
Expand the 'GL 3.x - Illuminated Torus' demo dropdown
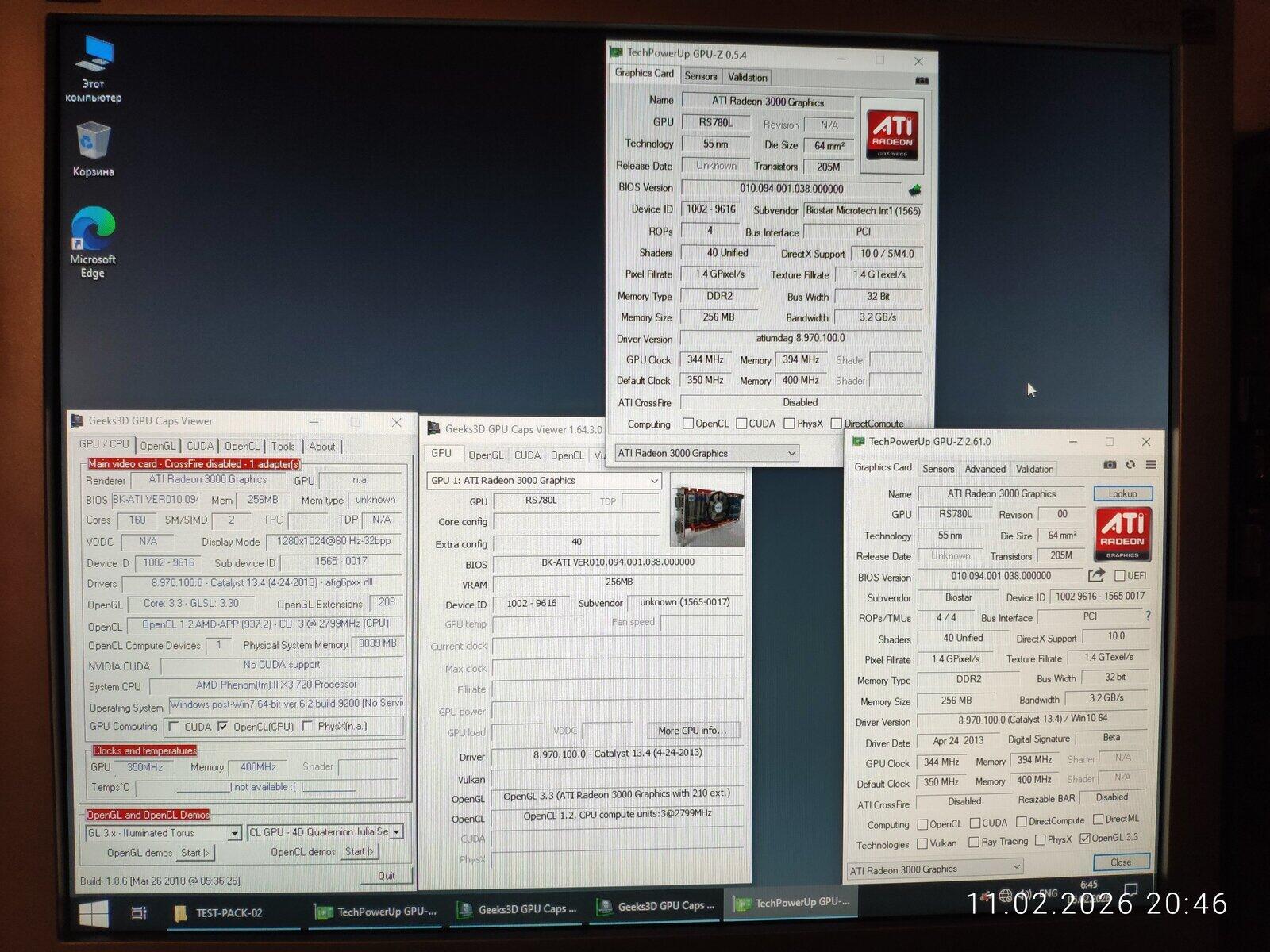164,833
